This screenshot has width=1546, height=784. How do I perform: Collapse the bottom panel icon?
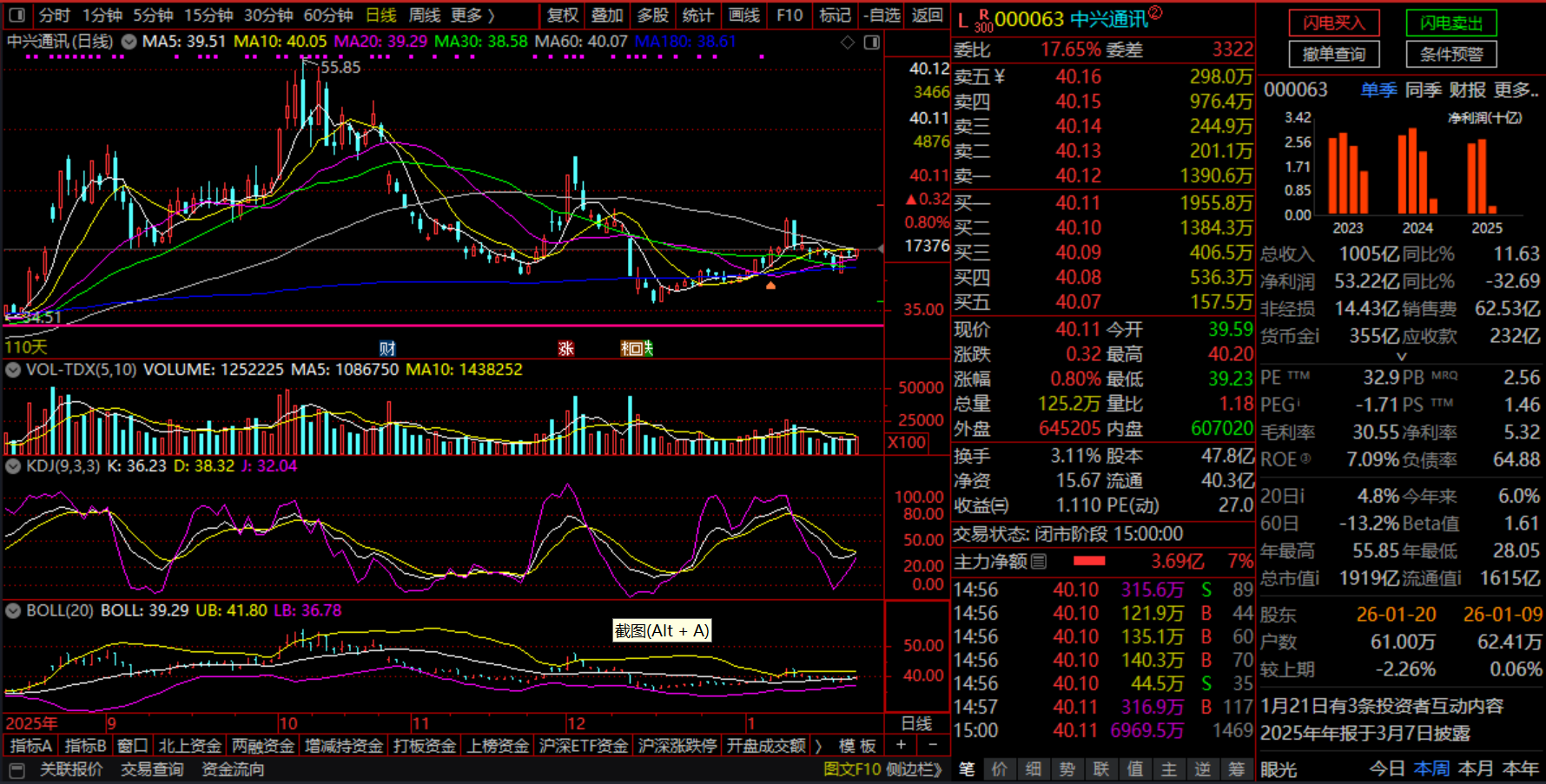pos(17,770)
